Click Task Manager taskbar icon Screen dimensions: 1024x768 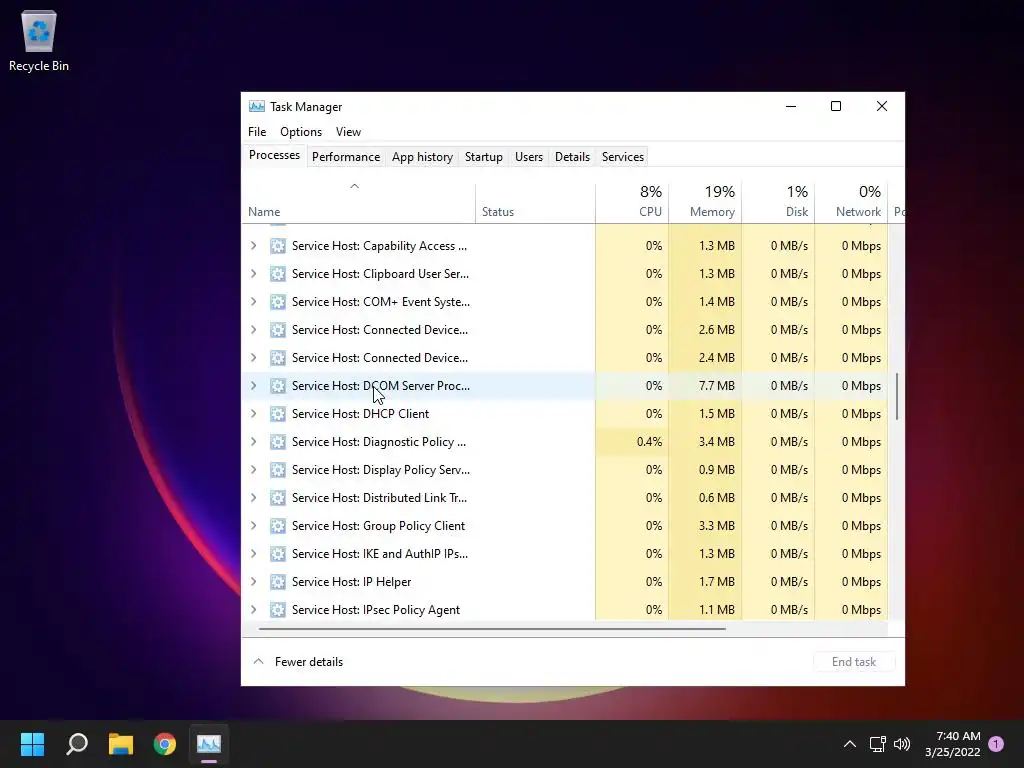[209, 744]
